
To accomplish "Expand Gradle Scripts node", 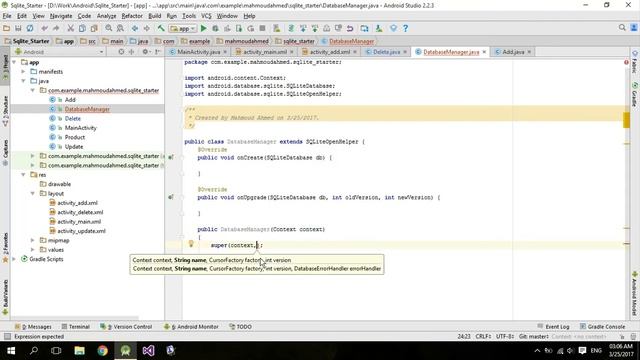I will (15, 259).
